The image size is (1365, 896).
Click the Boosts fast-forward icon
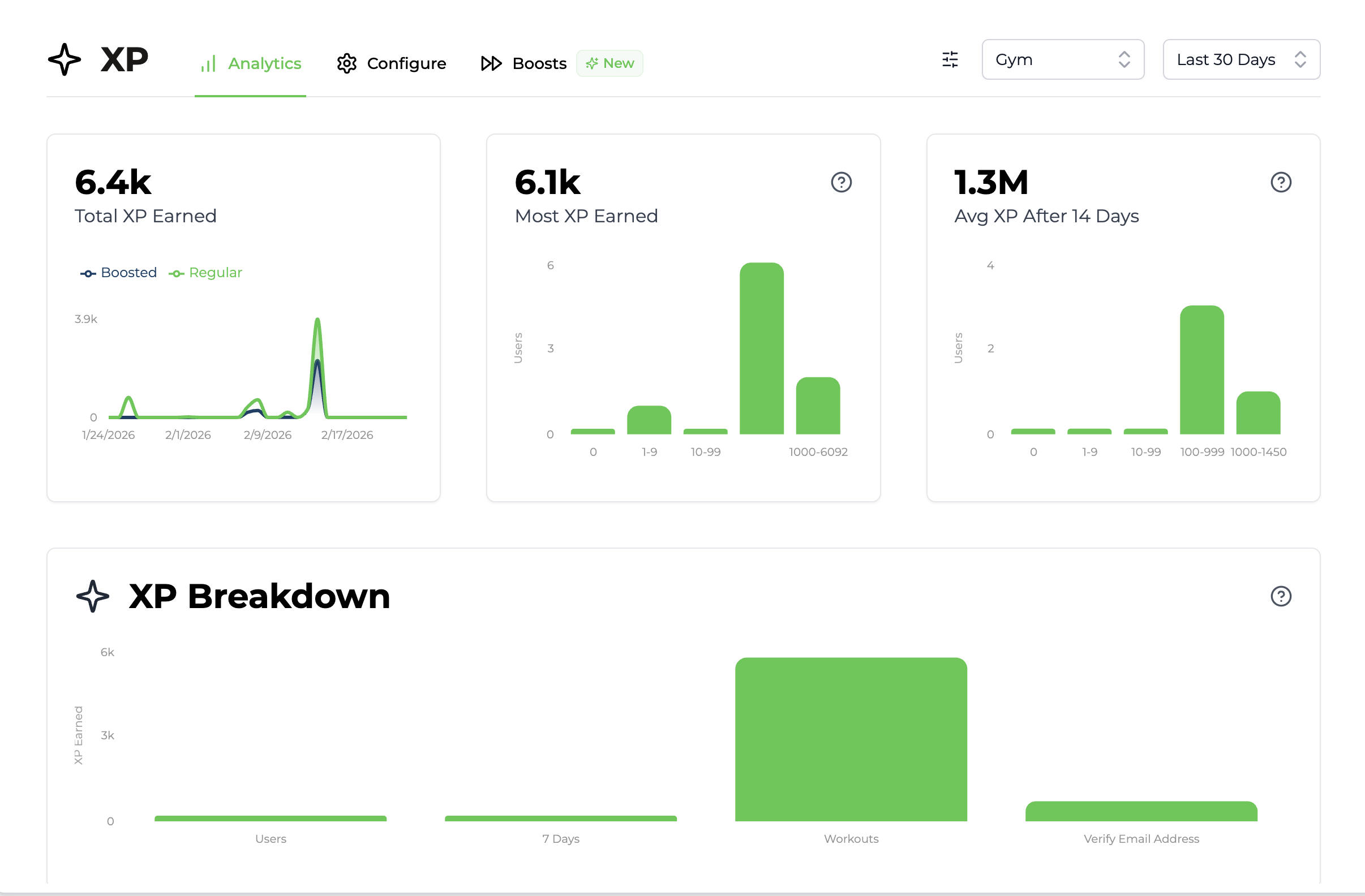pos(491,63)
